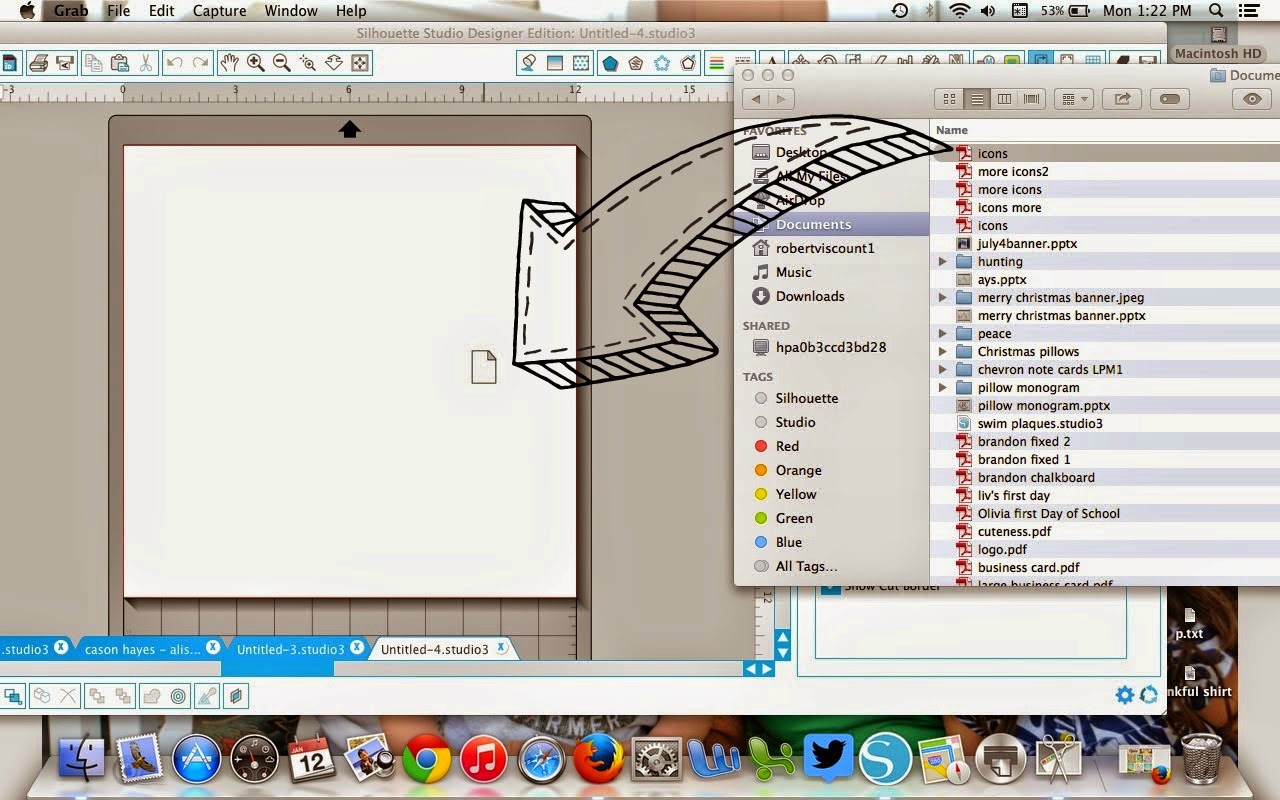
Task: Click the Redo arrow icon
Action: pos(201,63)
